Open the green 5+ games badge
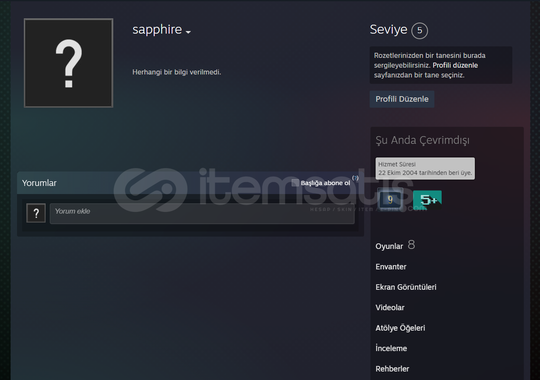This screenshot has width=540, height=380. 427,199
